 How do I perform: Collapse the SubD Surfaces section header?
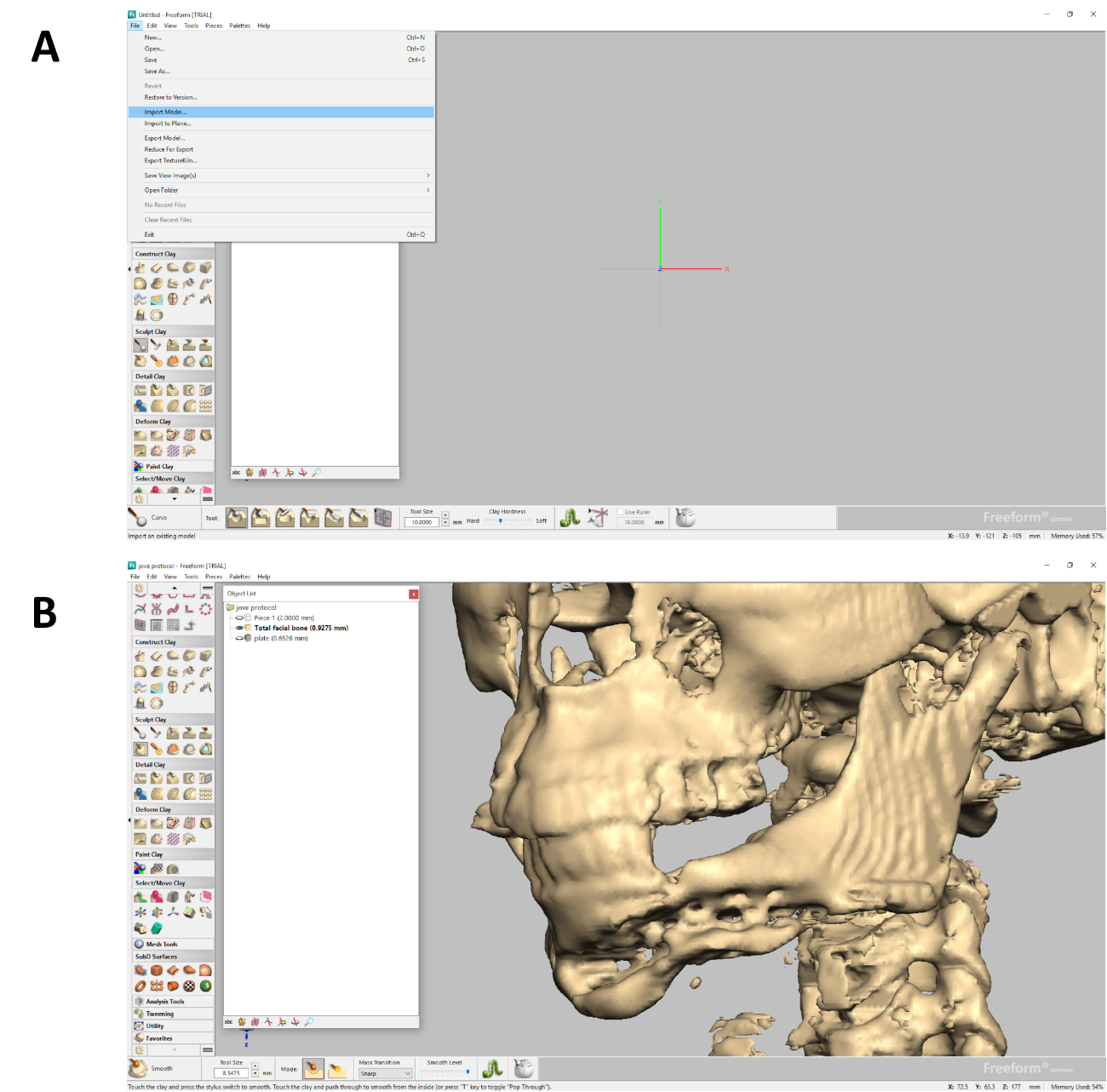point(173,957)
